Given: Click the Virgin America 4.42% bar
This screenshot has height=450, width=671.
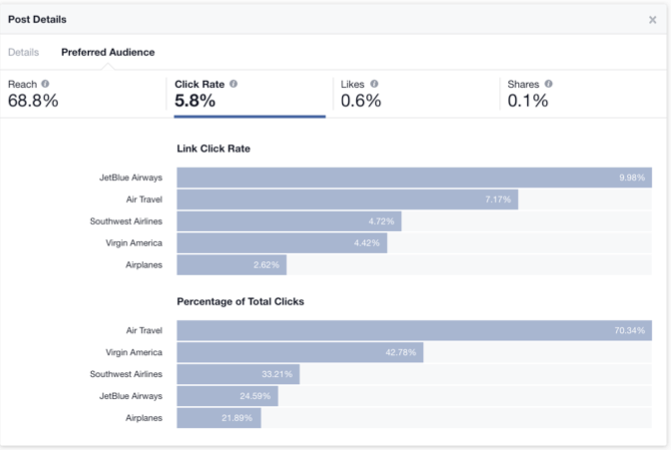Looking at the screenshot, I should point(282,243).
